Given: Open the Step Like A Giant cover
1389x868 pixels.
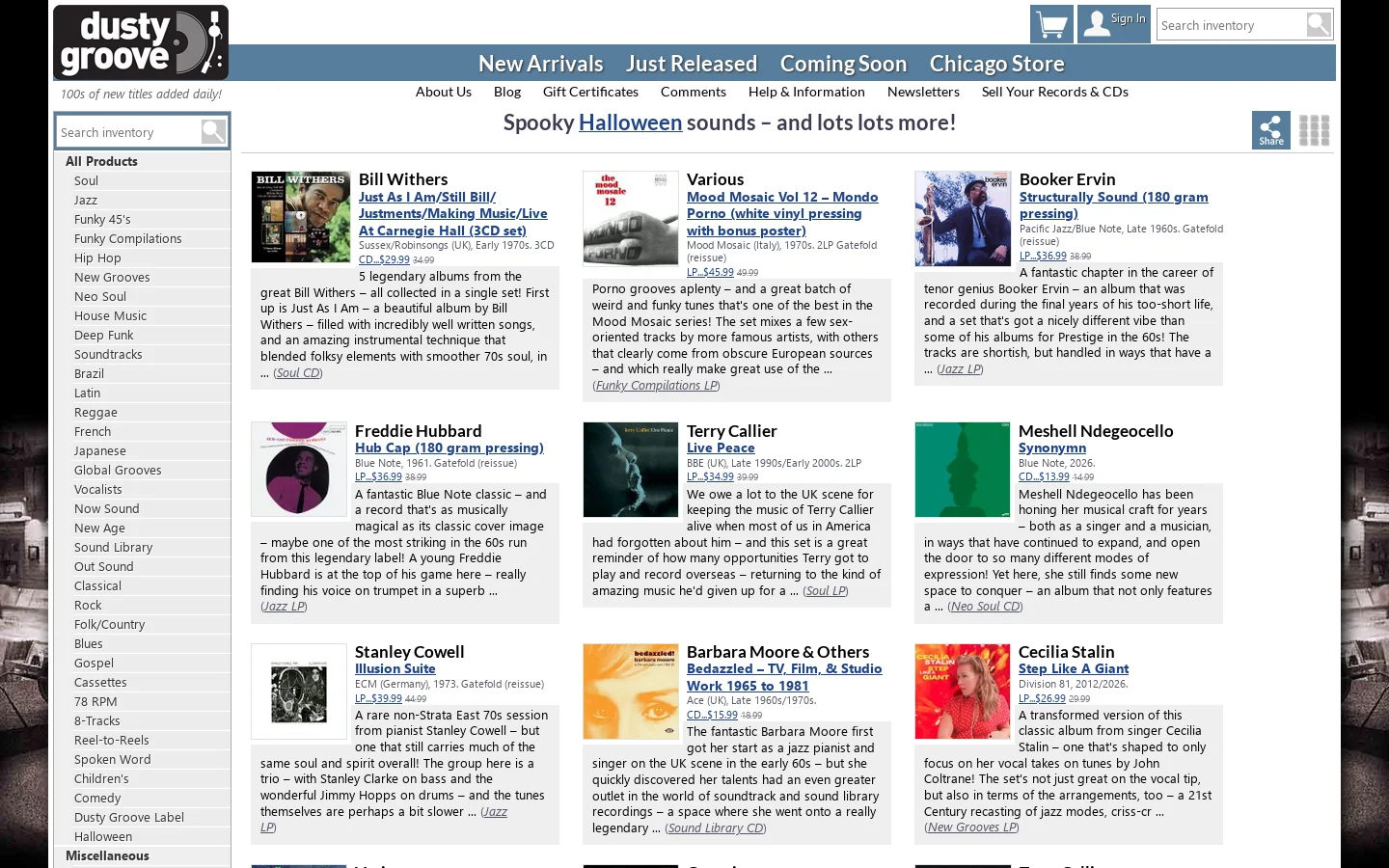Looking at the screenshot, I should tap(963, 691).
